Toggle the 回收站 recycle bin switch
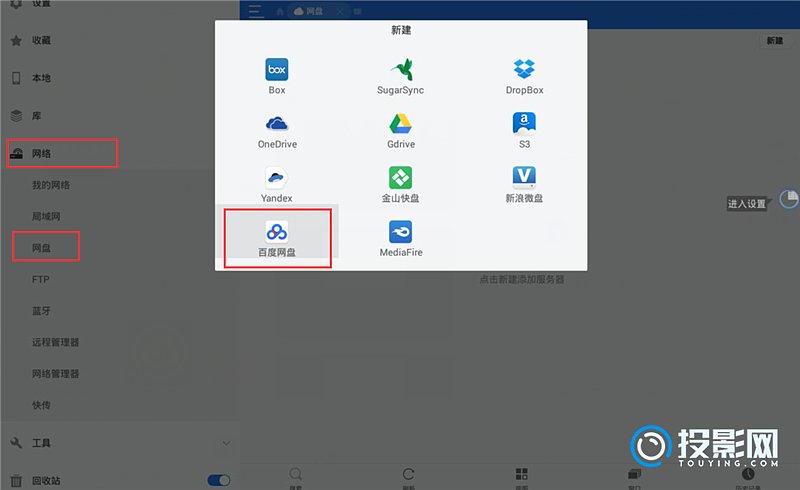800x490 pixels. (x=219, y=480)
